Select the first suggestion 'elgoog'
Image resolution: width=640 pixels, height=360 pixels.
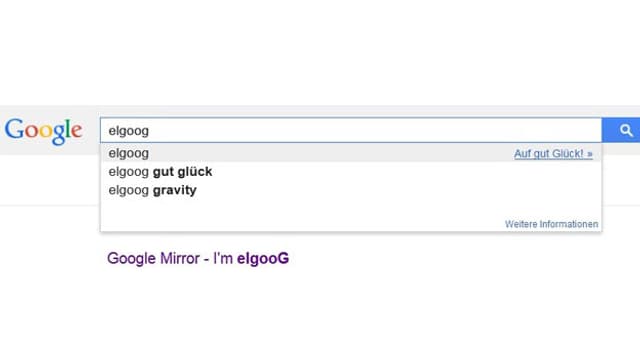pyautogui.click(x=351, y=153)
